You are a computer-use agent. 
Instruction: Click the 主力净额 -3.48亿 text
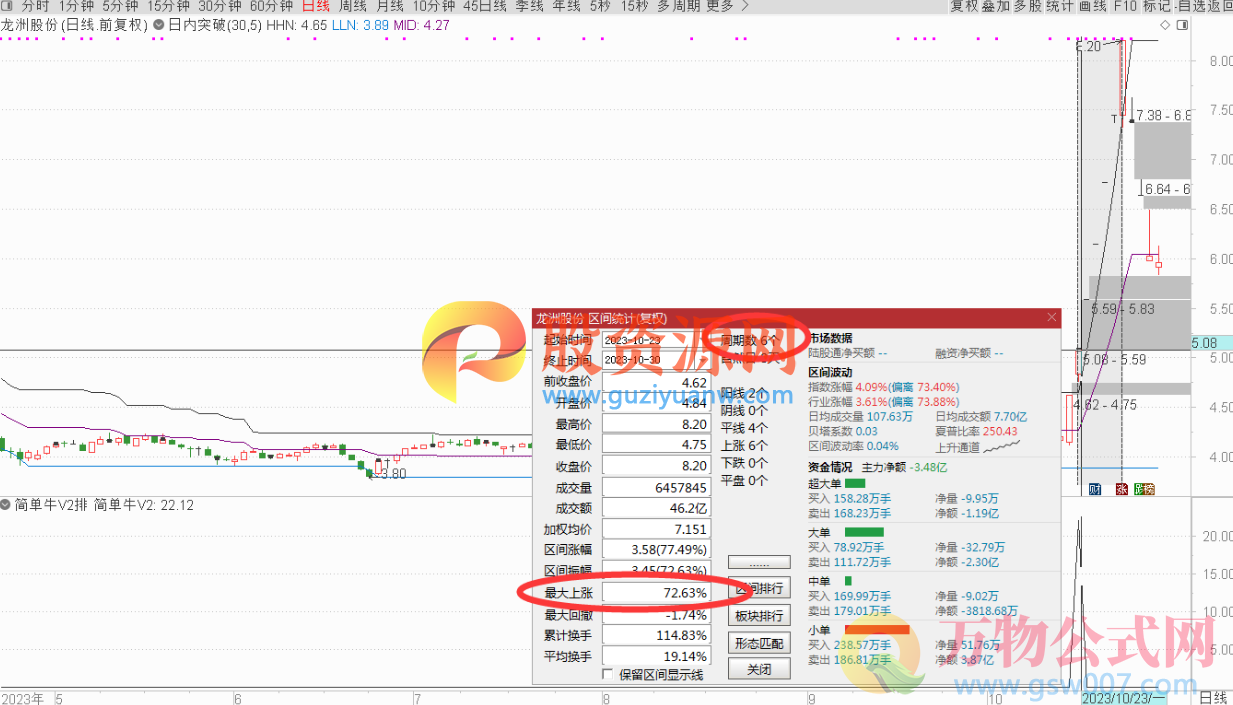coord(904,467)
